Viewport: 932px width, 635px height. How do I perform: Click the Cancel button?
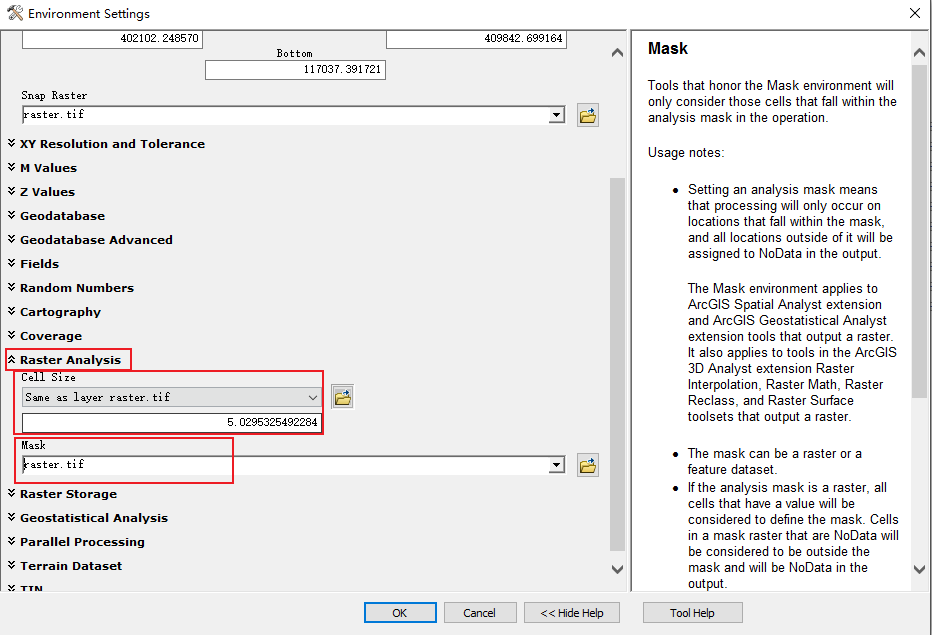click(x=480, y=613)
